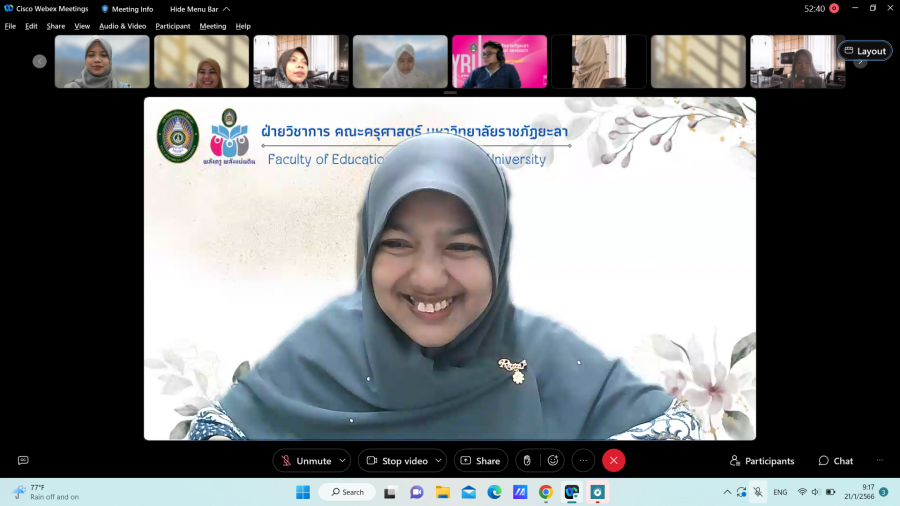Screen dimensions: 900x506
Task: Open panel options ellipsis beside Chat
Action: pyautogui.click(x=880, y=460)
